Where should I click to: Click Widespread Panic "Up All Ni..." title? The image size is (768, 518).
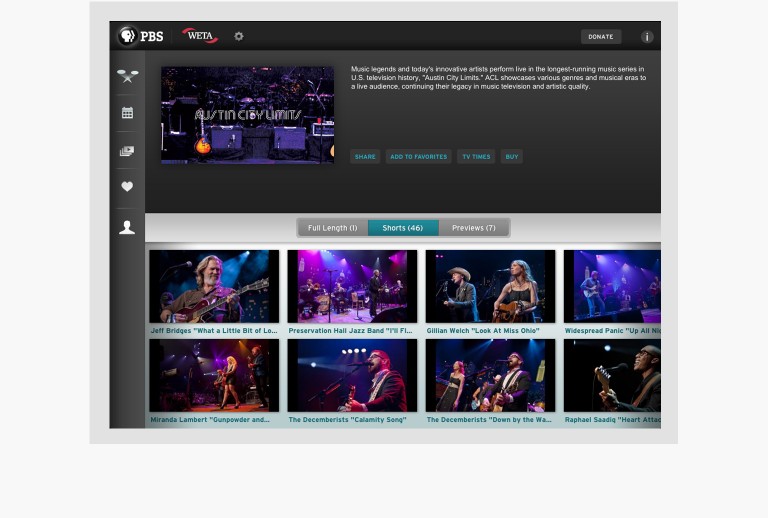point(612,331)
